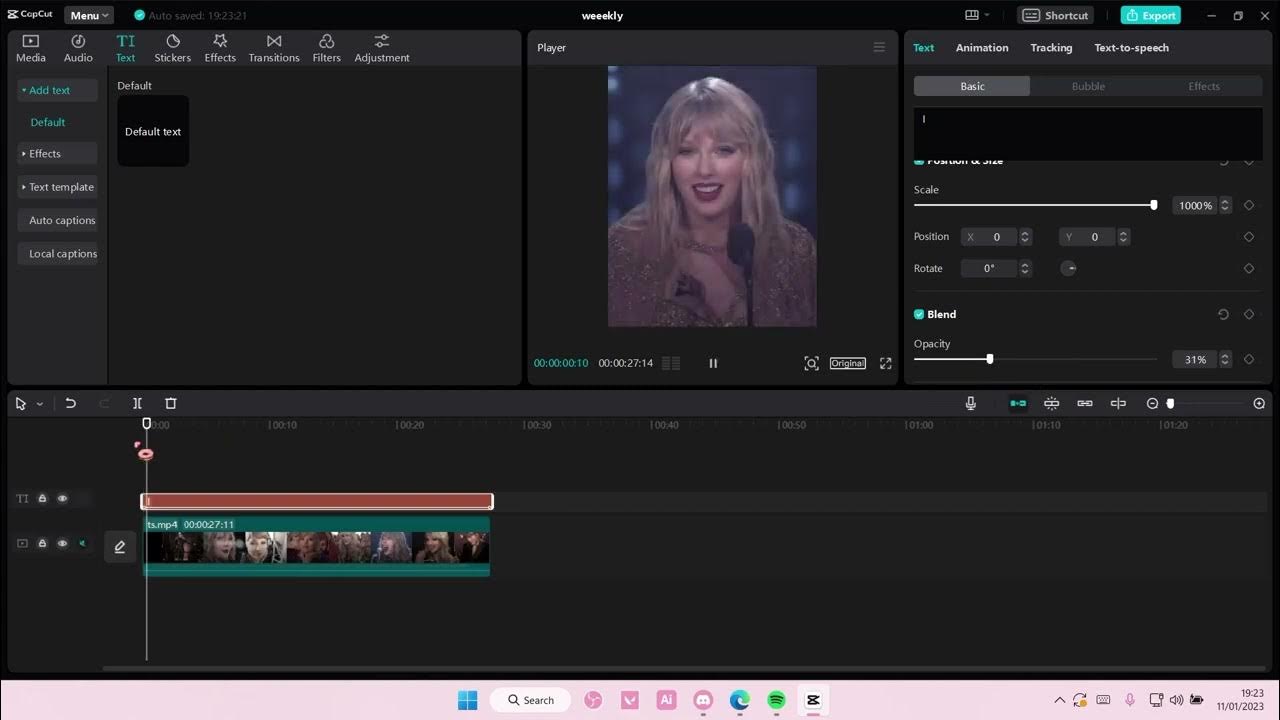This screenshot has height=720, width=1280.
Task: Select the Basic sub-tab
Action: pos(972,86)
